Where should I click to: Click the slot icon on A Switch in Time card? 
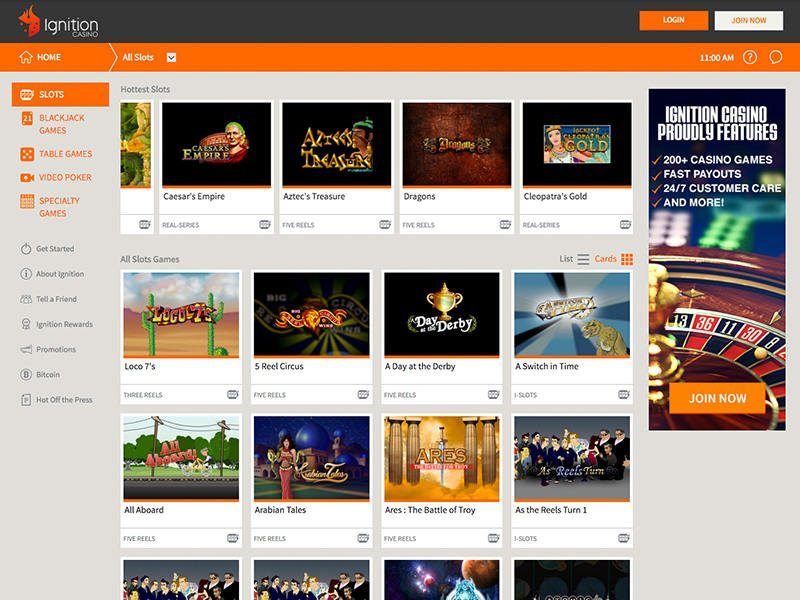click(624, 394)
